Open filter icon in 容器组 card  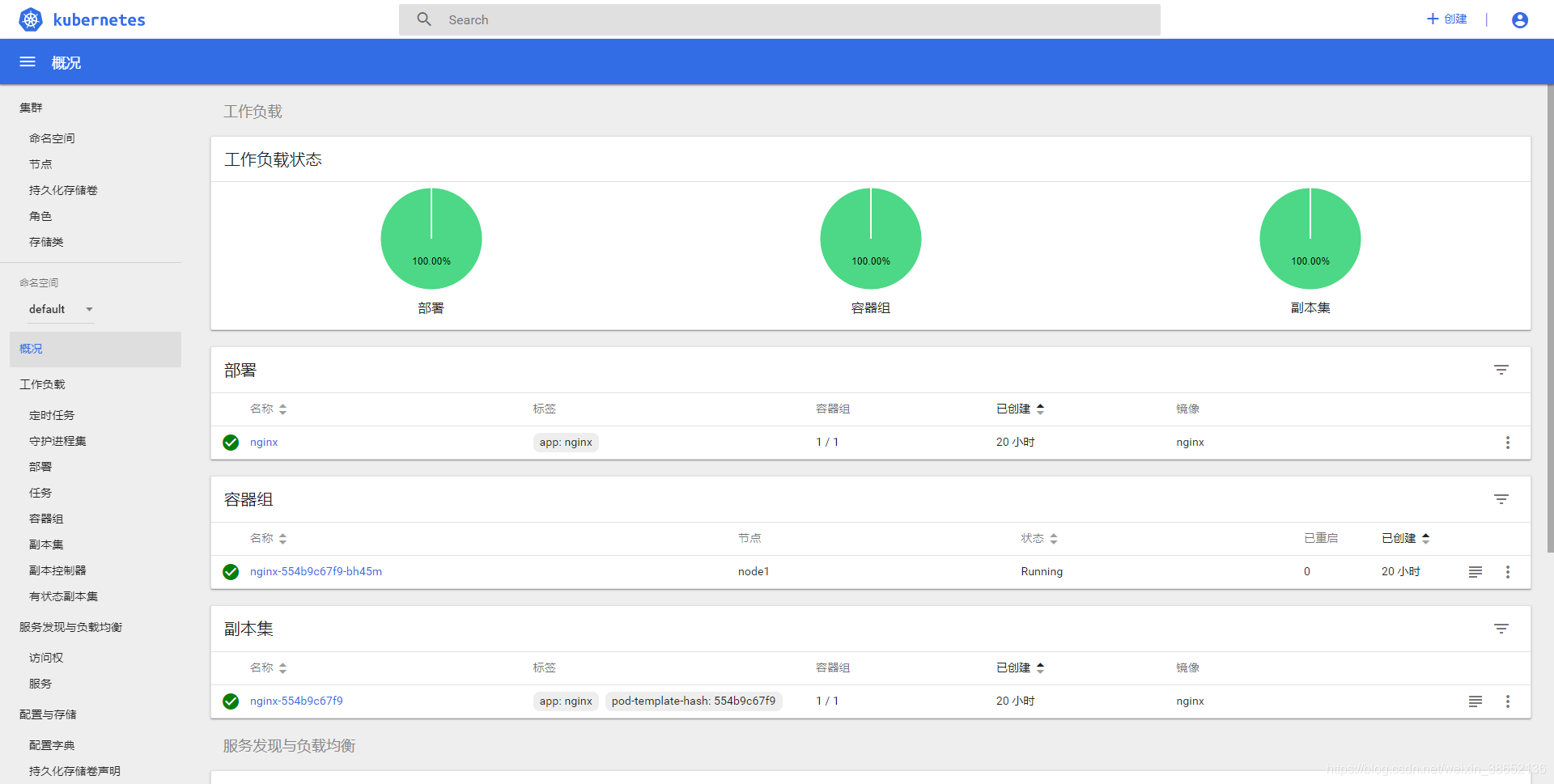(1501, 499)
